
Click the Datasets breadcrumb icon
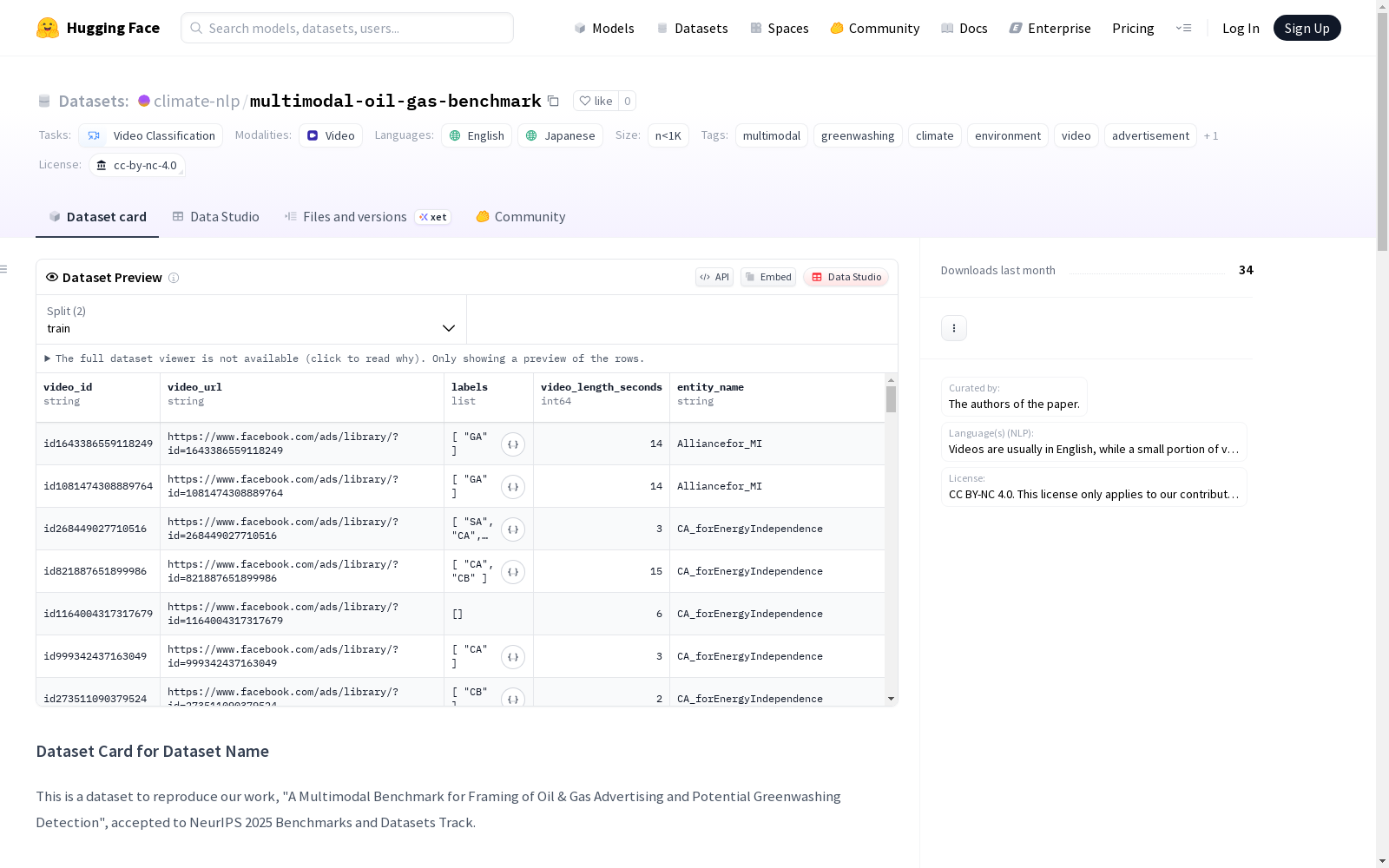[44, 101]
